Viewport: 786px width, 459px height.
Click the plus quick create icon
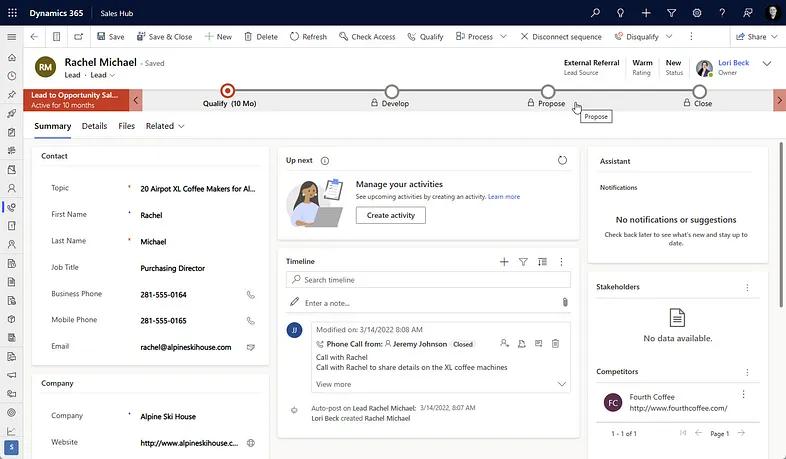pos(646,13)
